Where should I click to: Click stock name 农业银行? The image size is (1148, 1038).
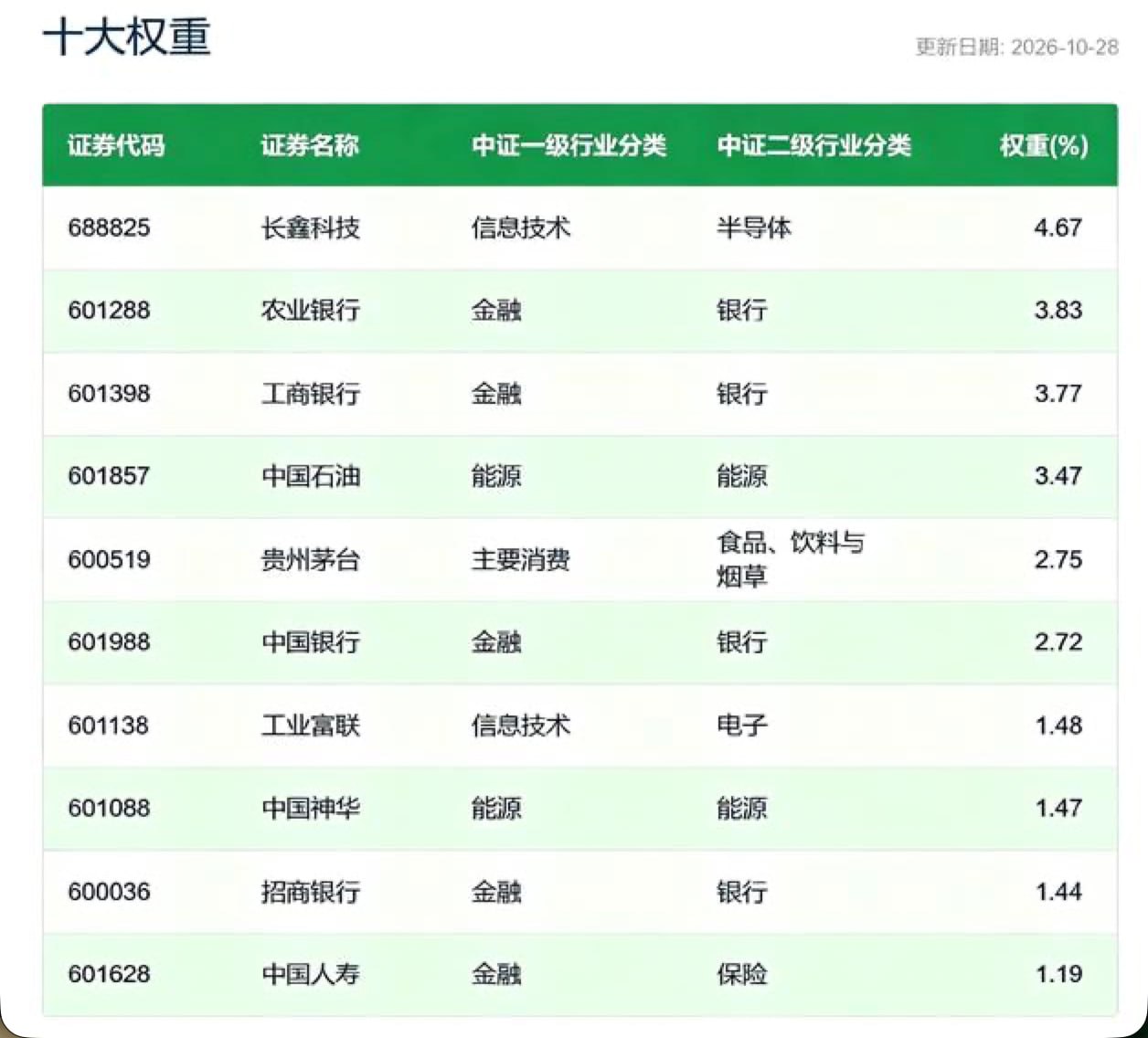point(311,310)
